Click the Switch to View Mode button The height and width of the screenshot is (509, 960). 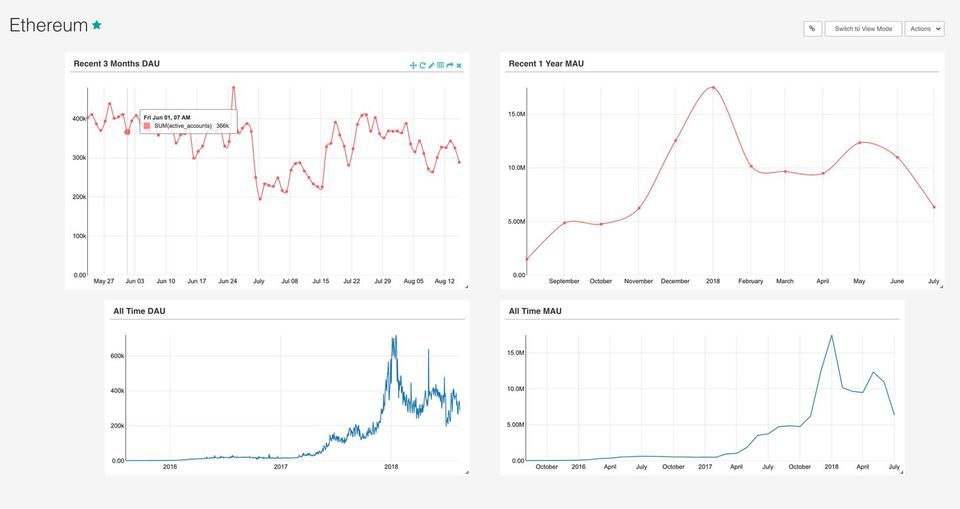pos(863,29)
